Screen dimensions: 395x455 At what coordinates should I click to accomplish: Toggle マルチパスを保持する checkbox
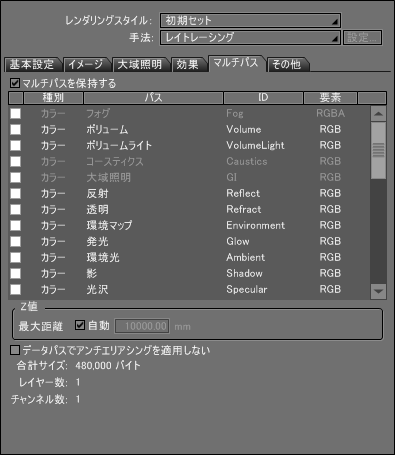(15, 83)
